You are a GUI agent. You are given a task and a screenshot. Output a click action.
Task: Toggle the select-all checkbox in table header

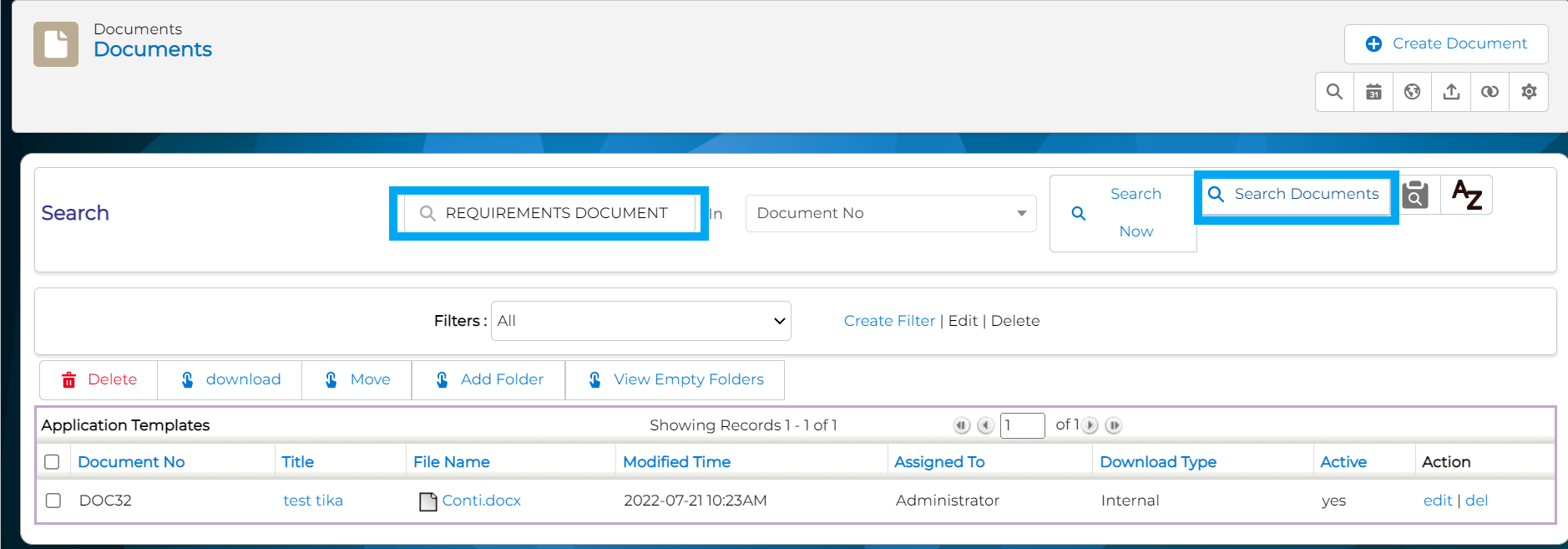52,462
